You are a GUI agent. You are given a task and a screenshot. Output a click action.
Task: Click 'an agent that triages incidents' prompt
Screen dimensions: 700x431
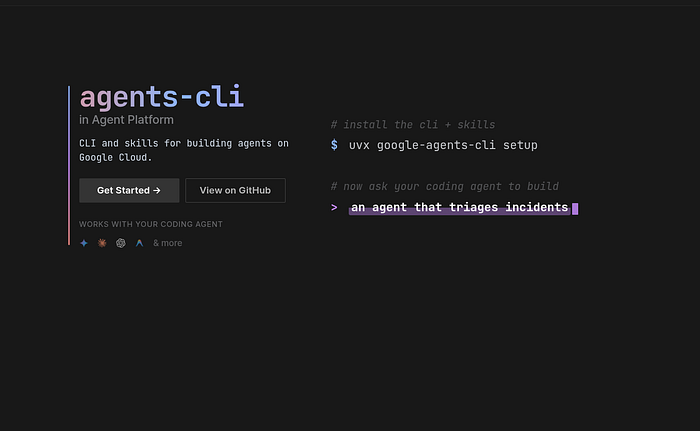pos(459,208)
